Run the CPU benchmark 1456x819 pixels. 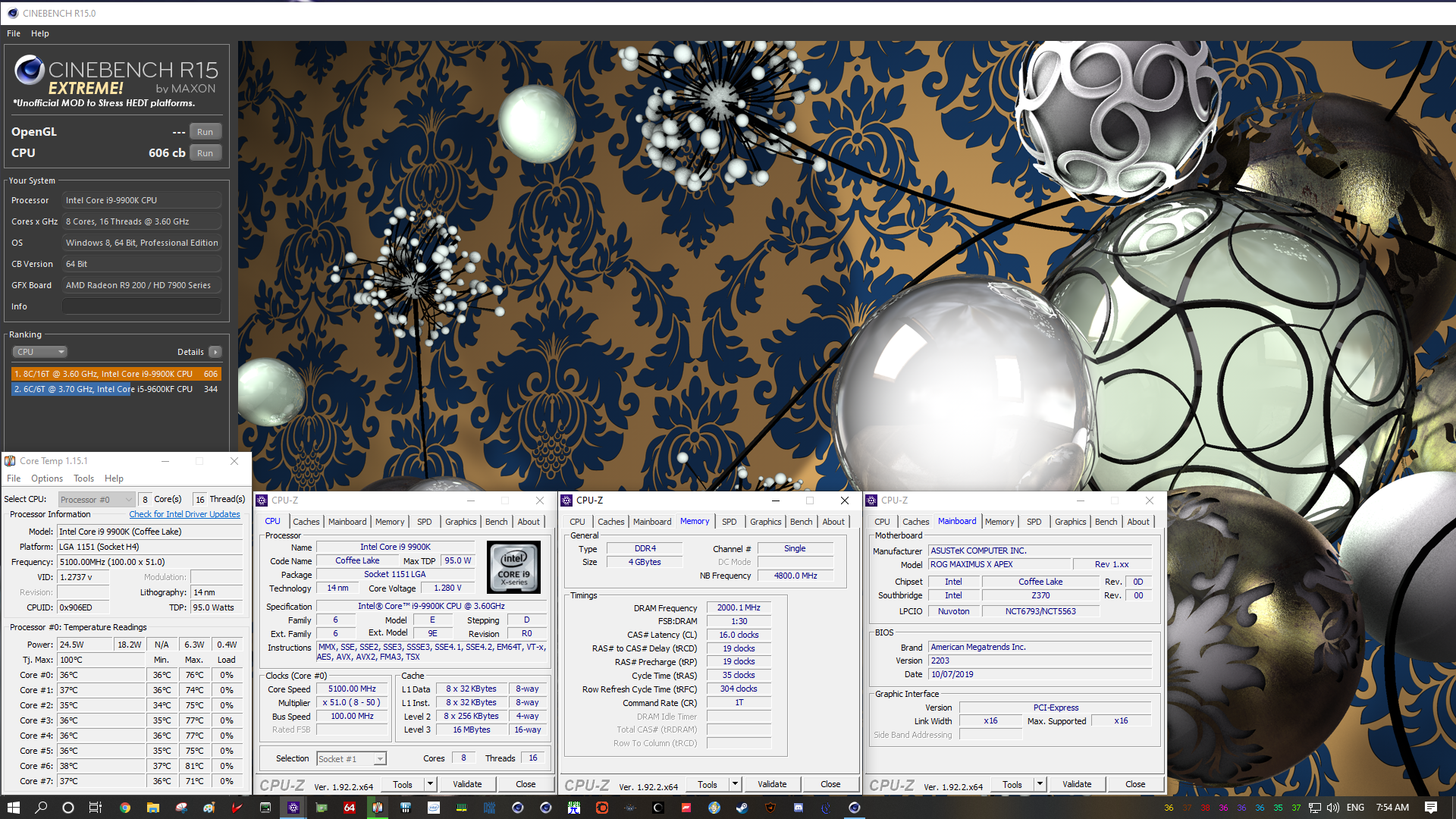tap(205, 153)
